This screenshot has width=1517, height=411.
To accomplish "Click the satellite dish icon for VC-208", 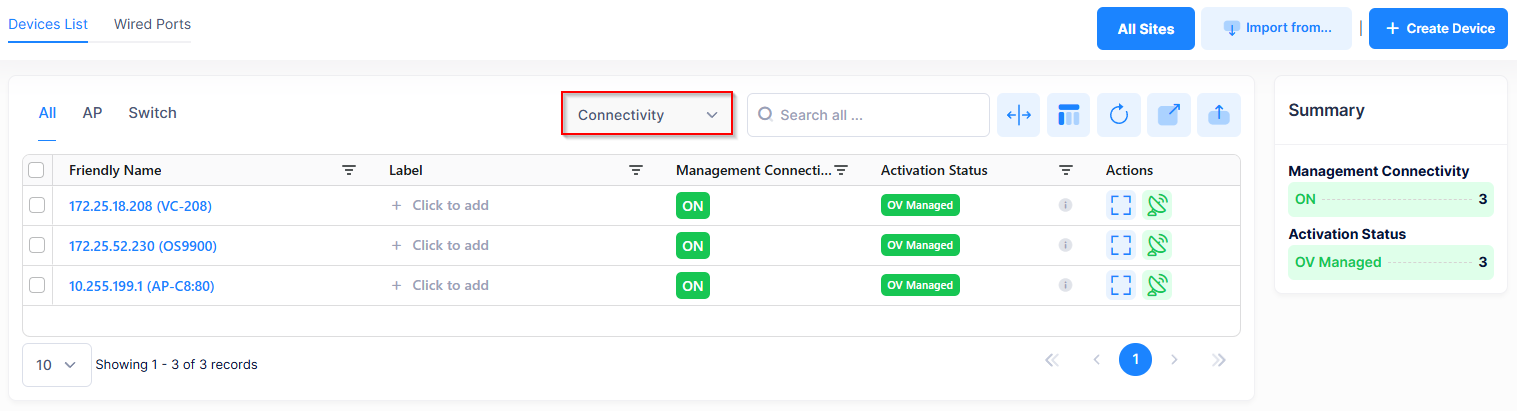I will [1157, 205].
